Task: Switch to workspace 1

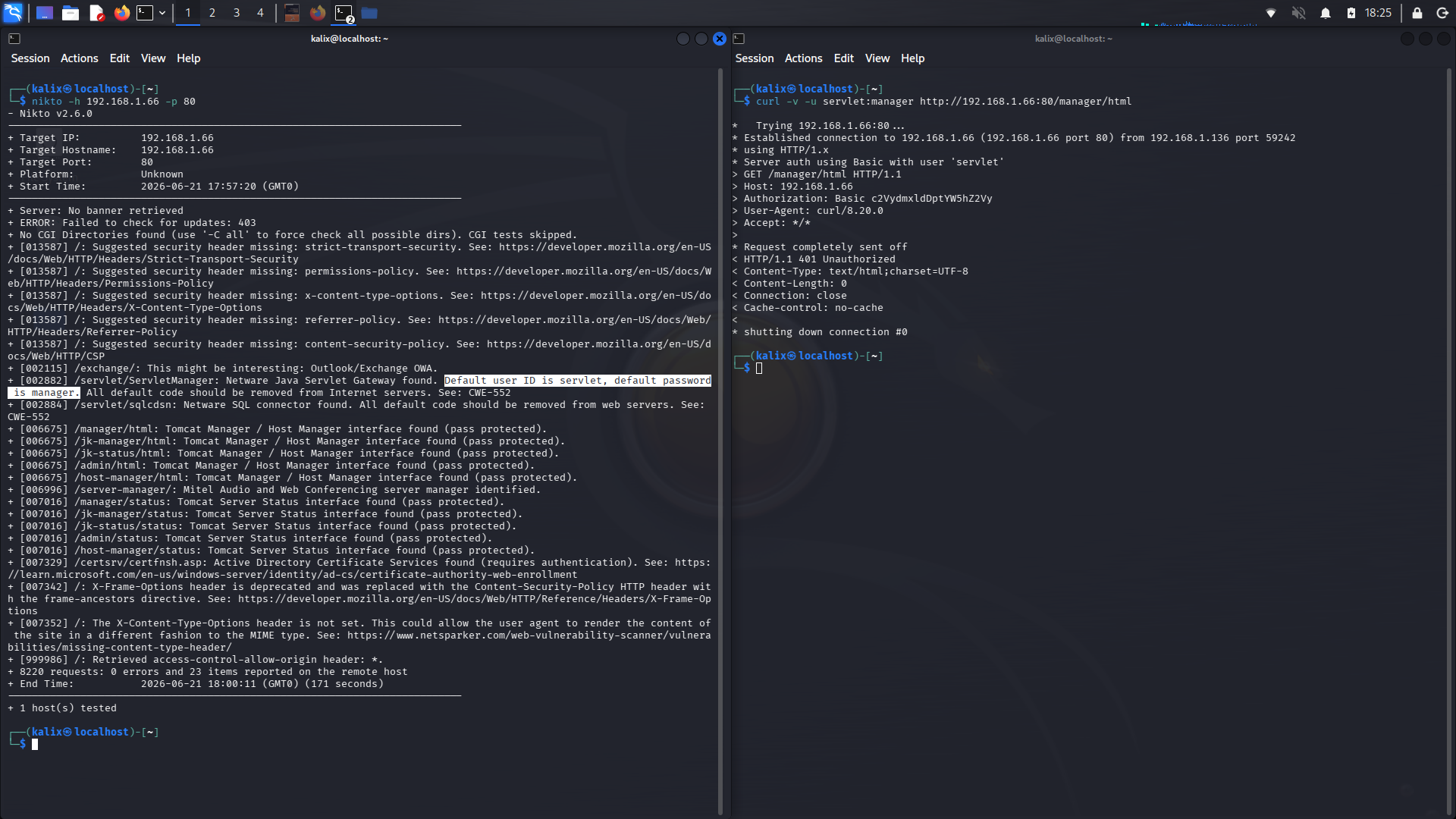Action: (x=188, y=13)
